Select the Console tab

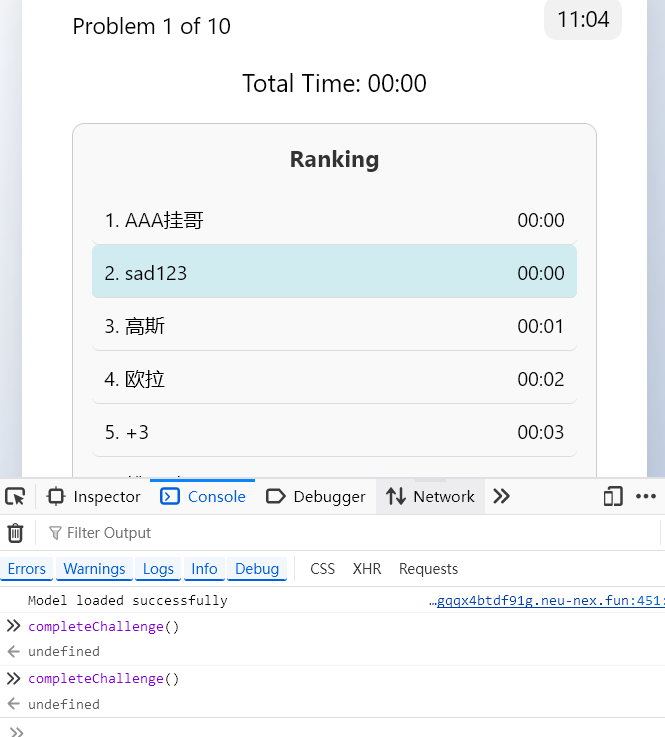coord(204,497)
